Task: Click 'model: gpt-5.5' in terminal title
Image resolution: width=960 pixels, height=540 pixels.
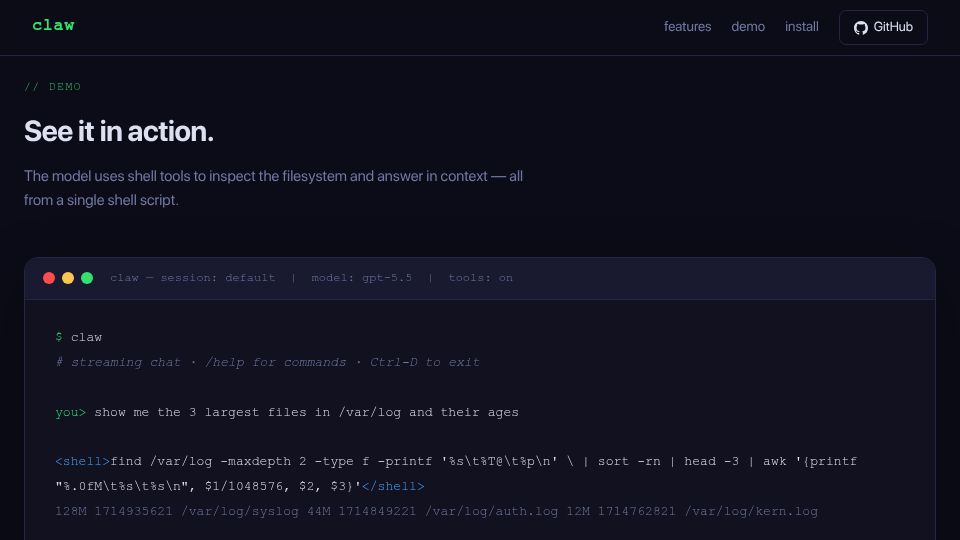Action: coord(361,278)
